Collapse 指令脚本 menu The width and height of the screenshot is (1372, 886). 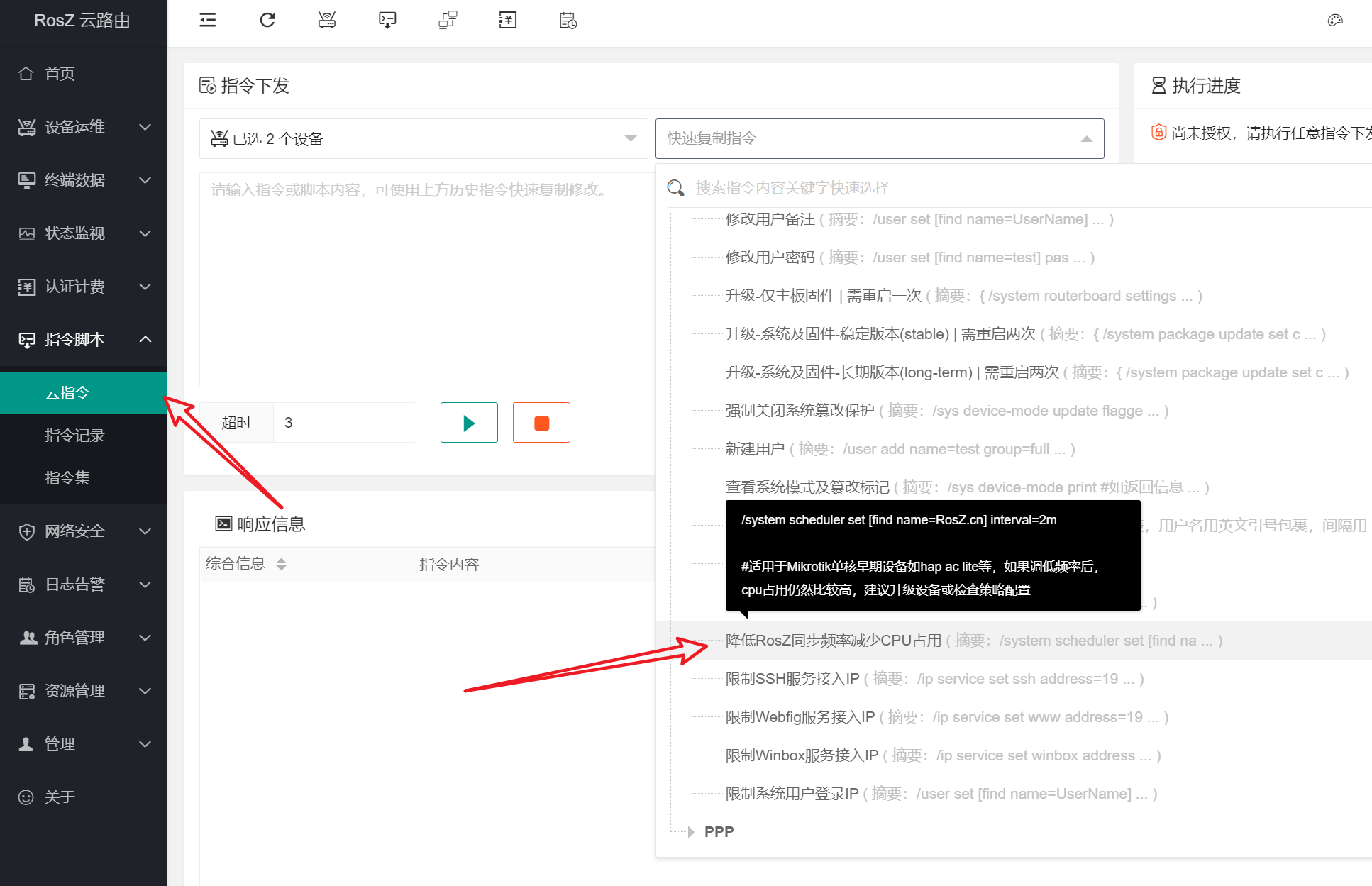(x=84, y=340)
